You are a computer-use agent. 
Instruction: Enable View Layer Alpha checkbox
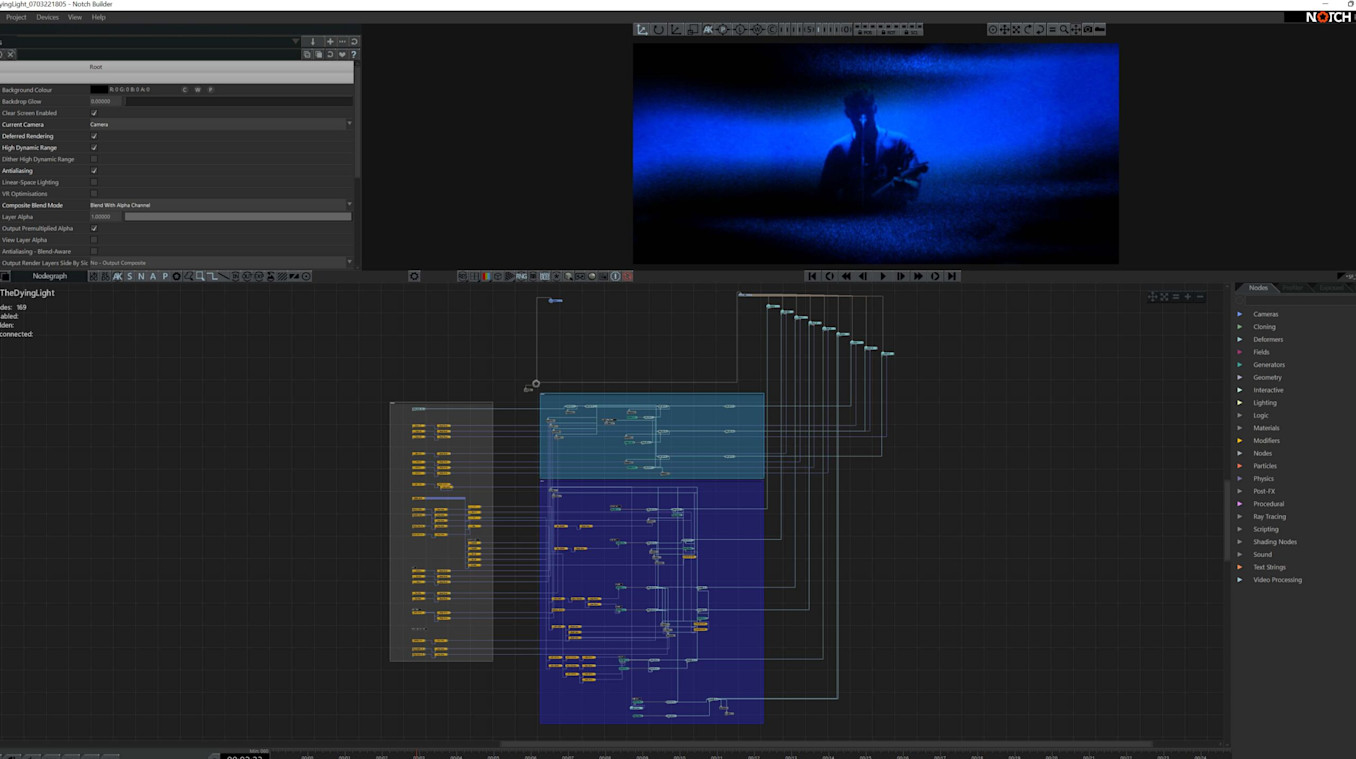pyautogui.click(x=94, y=240)
